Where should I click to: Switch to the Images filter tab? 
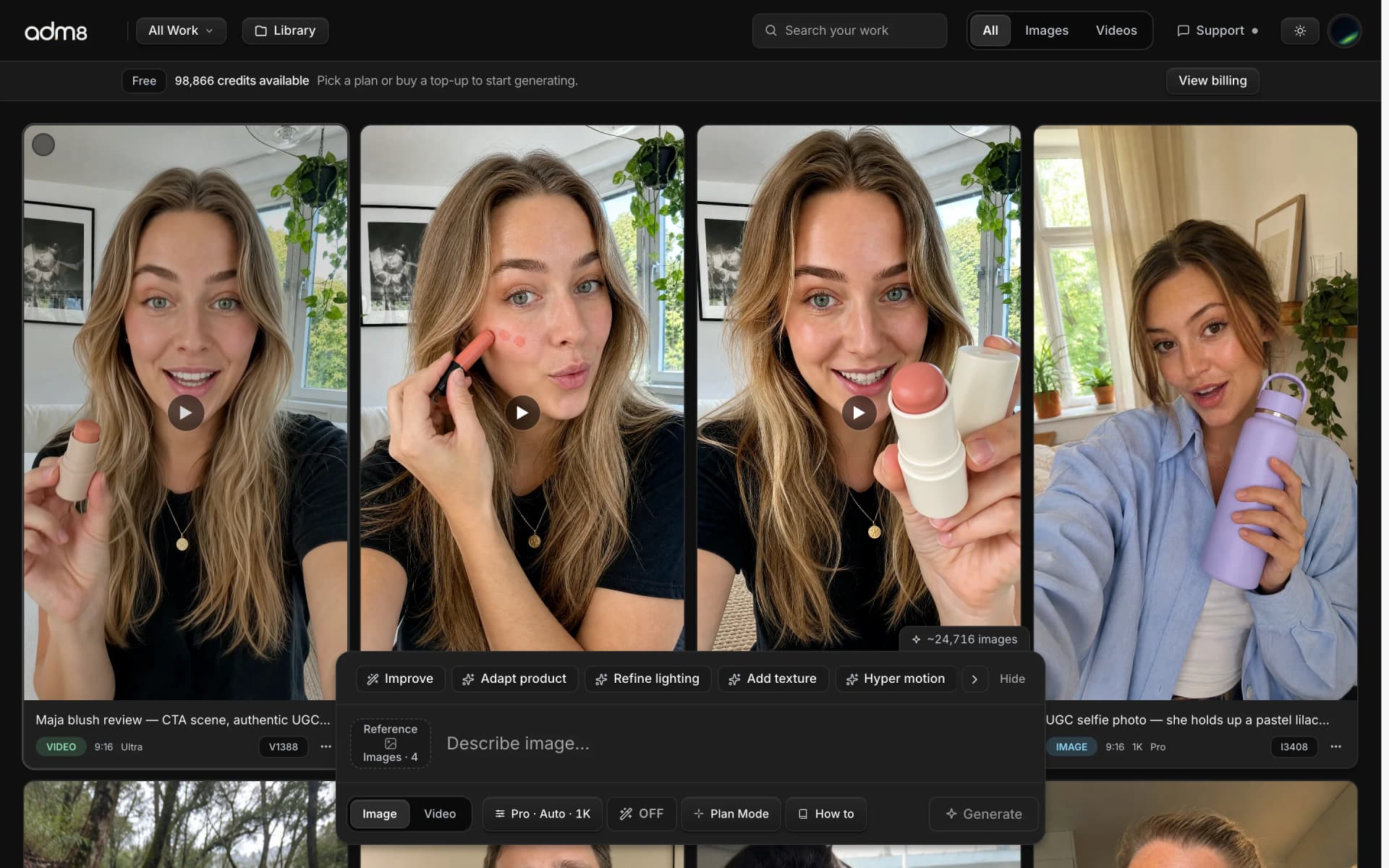(1046, 30)
